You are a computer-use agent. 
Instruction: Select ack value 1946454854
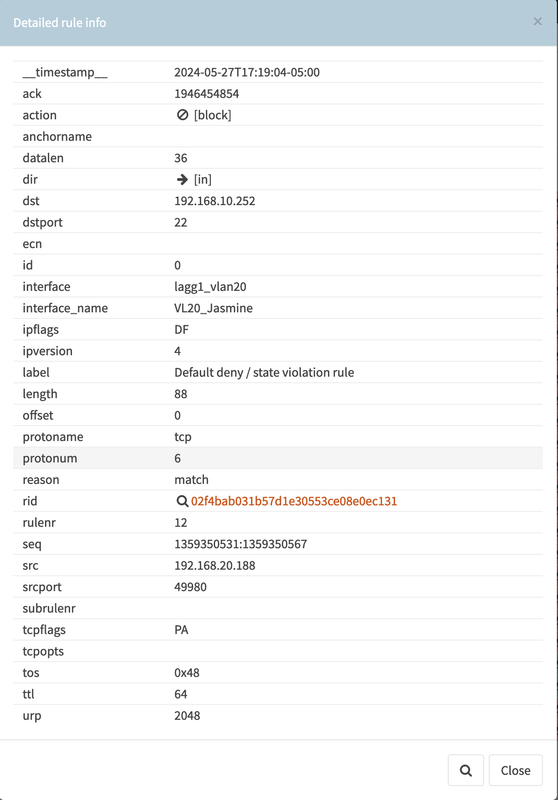[207, 93]
